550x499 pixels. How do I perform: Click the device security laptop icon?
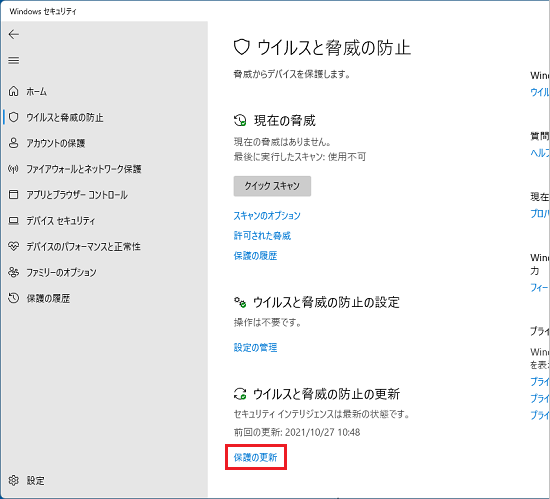pos(13,221)
